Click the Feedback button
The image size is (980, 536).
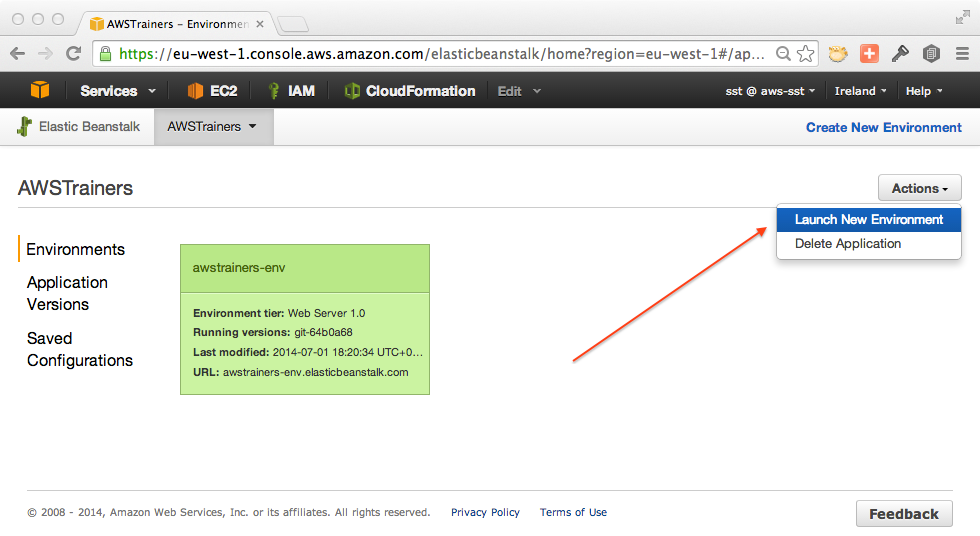point(904,514)
